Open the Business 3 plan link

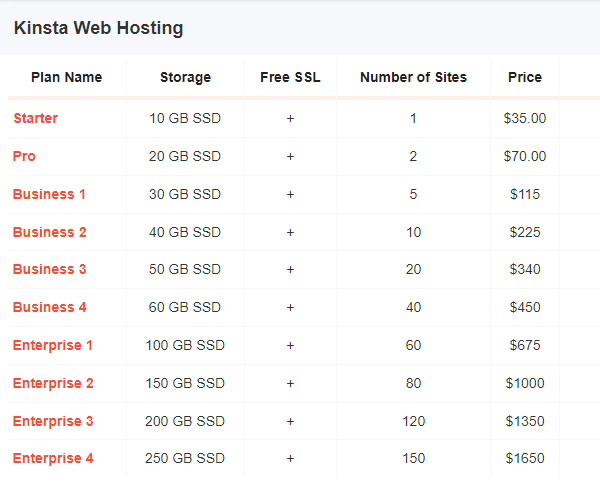click(x=49, y=269)
